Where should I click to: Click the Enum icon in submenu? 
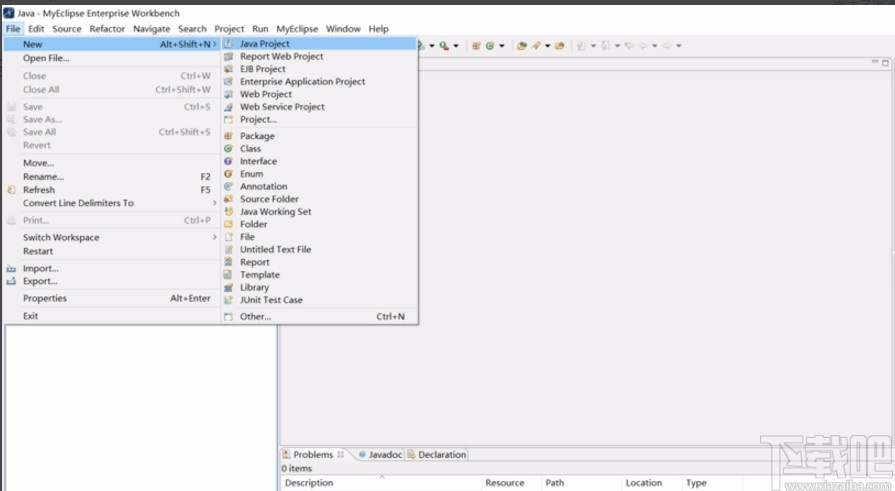(228, 174)
